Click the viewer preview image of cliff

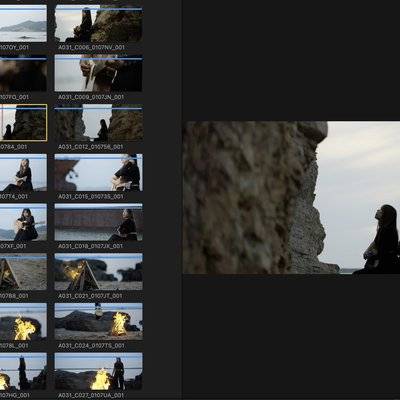tap(291, 198)
